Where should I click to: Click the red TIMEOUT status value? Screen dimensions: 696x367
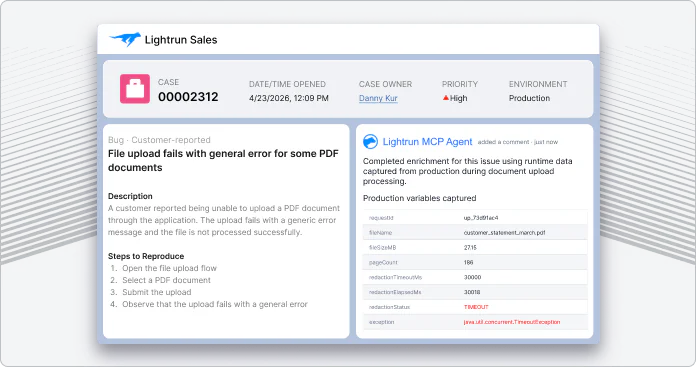pos(476,307)
